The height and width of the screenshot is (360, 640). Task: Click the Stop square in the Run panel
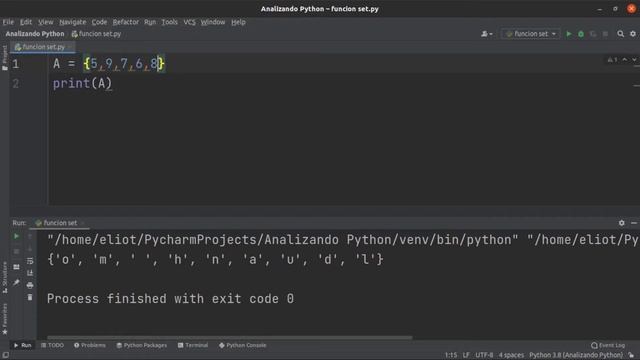tap(16, 251)
